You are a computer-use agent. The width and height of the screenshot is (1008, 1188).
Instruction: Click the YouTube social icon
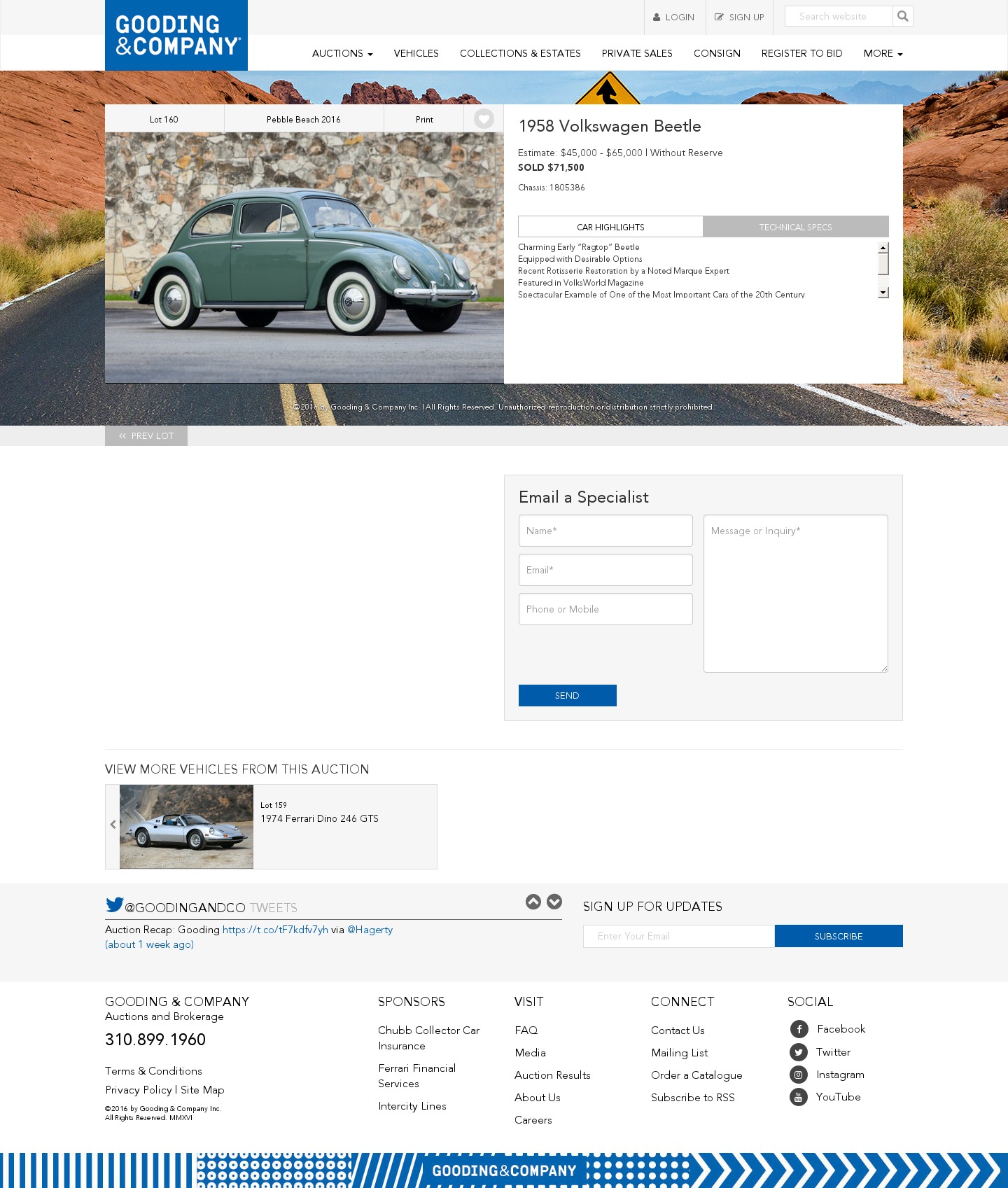coord(799,1097)
